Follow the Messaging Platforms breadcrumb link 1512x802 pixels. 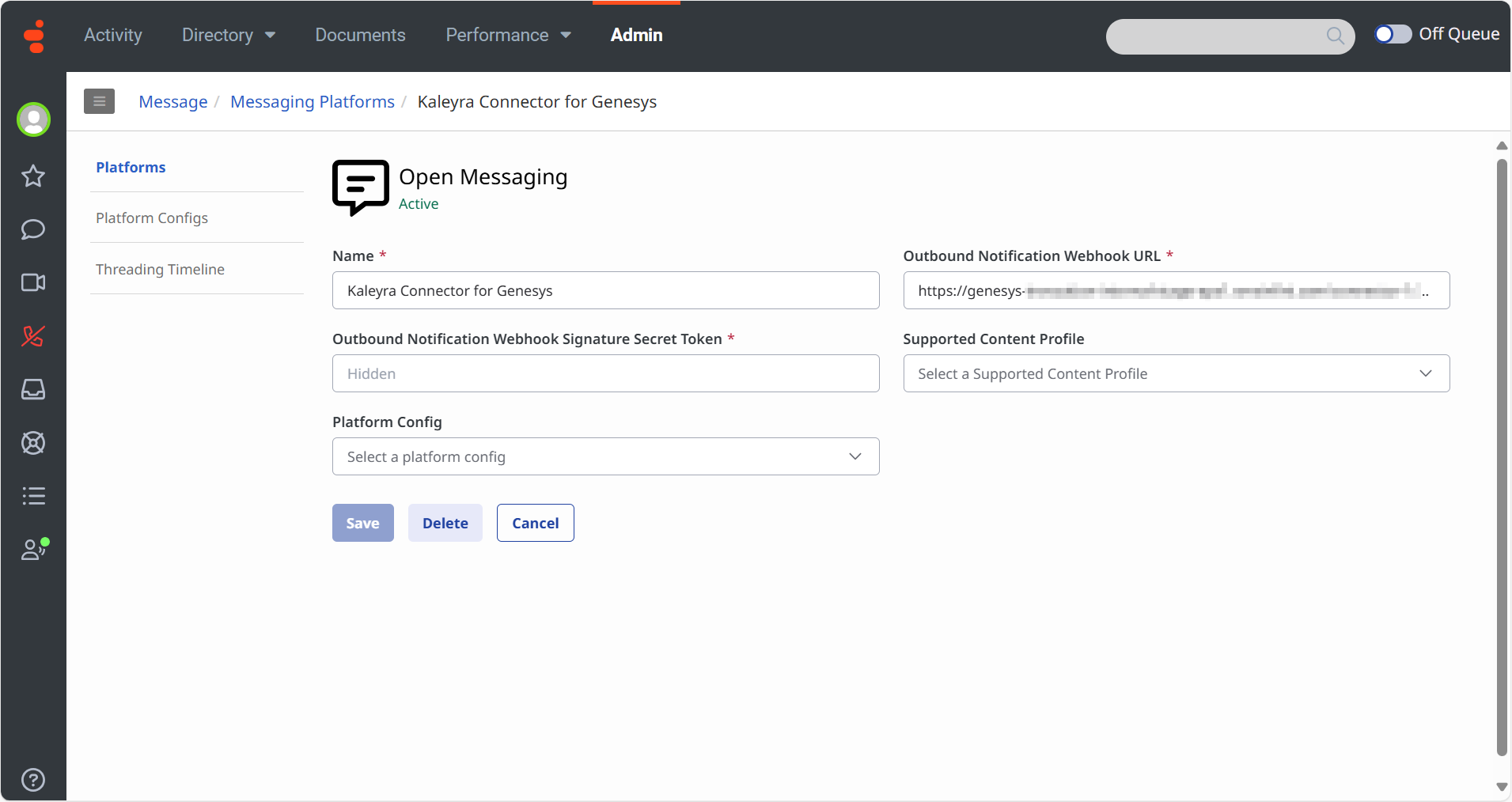point(313,101)
